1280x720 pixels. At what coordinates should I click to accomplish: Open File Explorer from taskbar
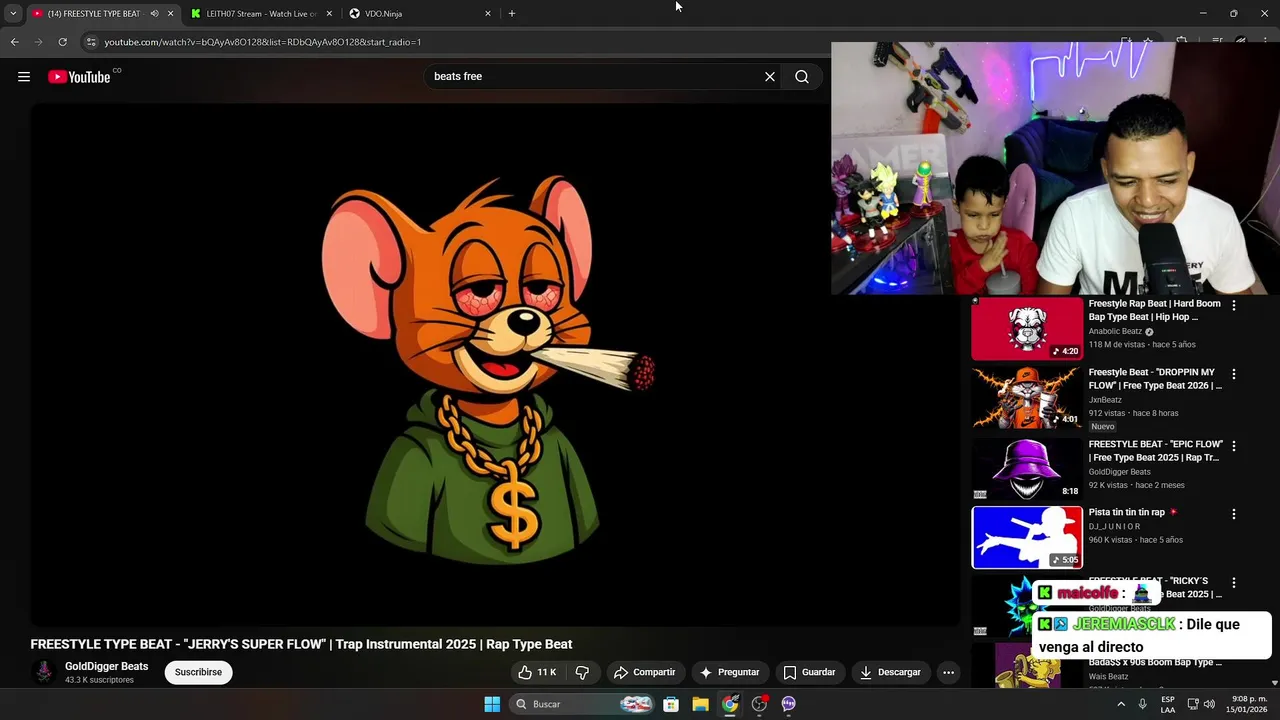(x=700, y=704)
